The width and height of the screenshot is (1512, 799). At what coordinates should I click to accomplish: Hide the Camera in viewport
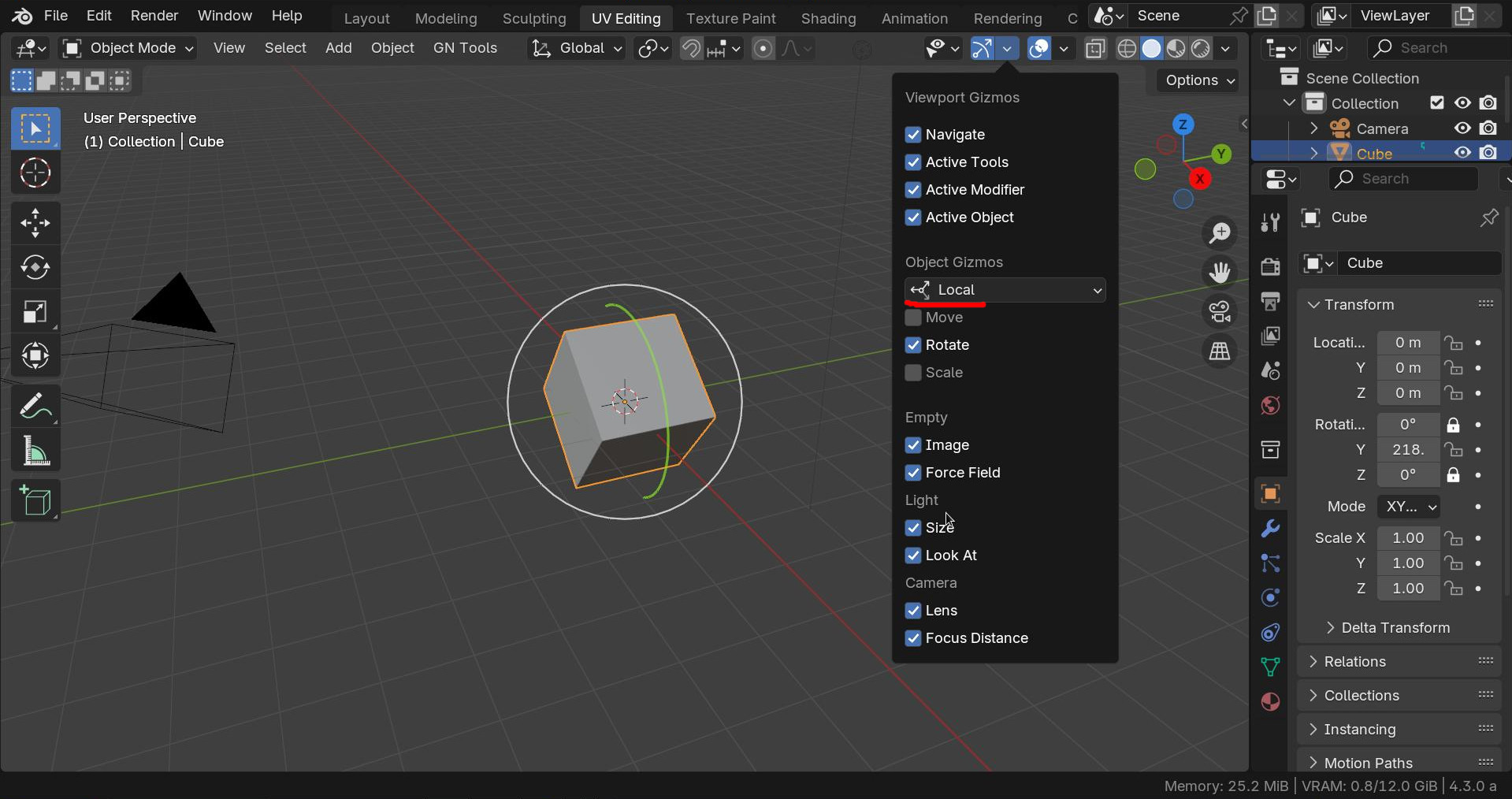[1463, 128]
